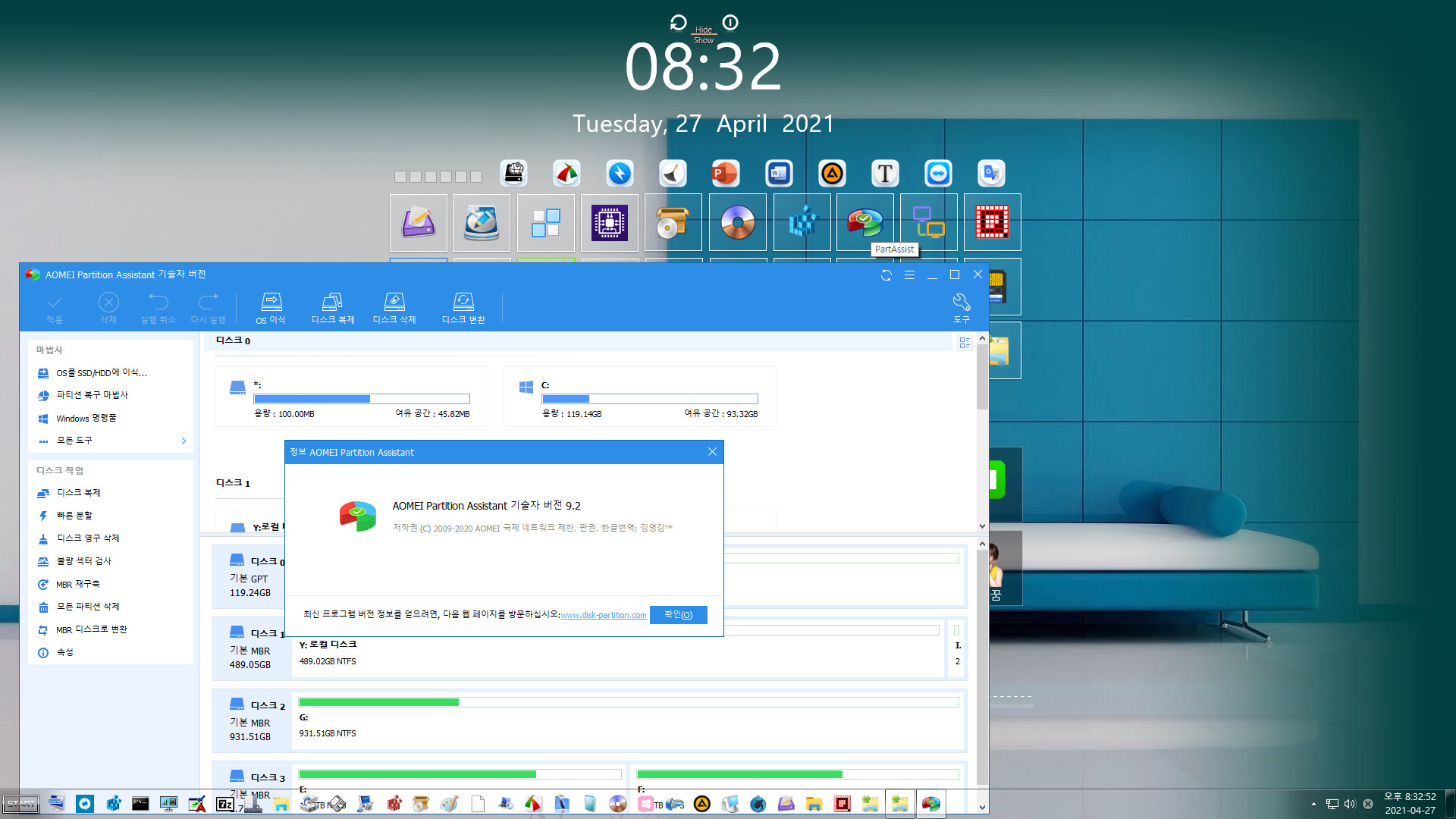Click the lower disk map scrollbar up arrow
Screen dimensions: 1456x819
[982, 544]
